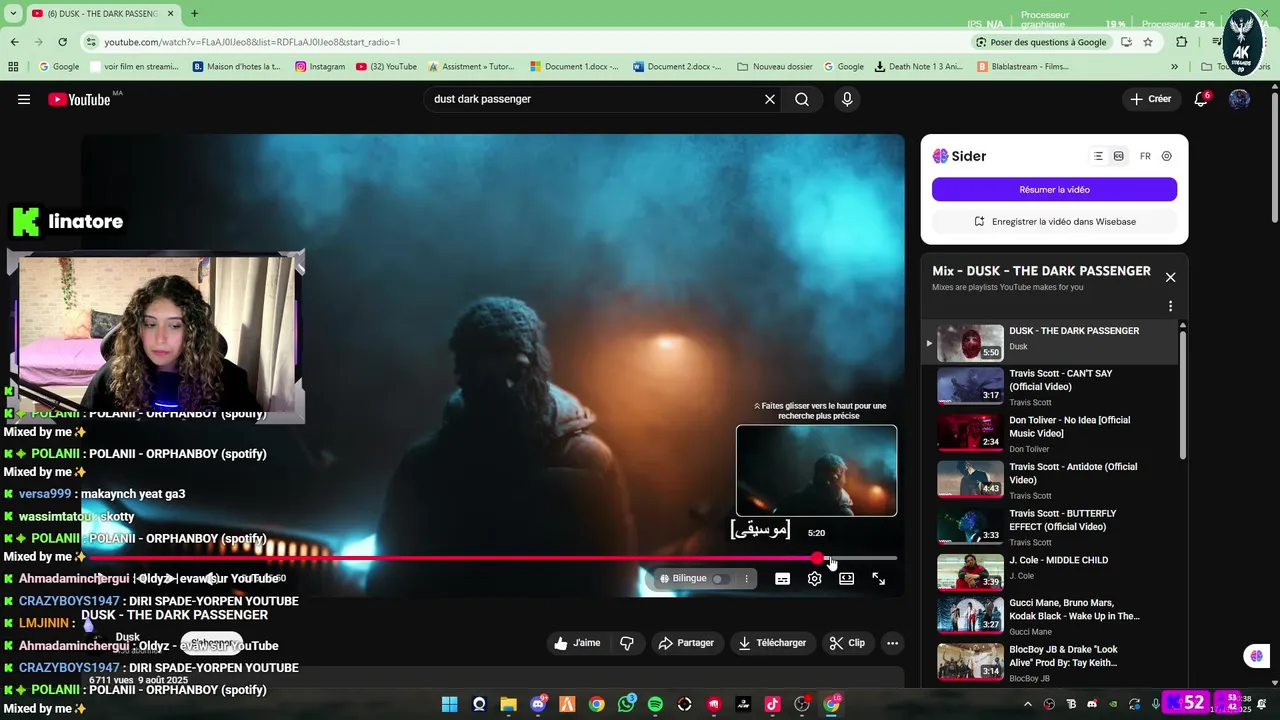Select J. Cole - MIDDLE CHILD in playlist
This screenshot has height=720, width=1280.
pos(1050,572)
